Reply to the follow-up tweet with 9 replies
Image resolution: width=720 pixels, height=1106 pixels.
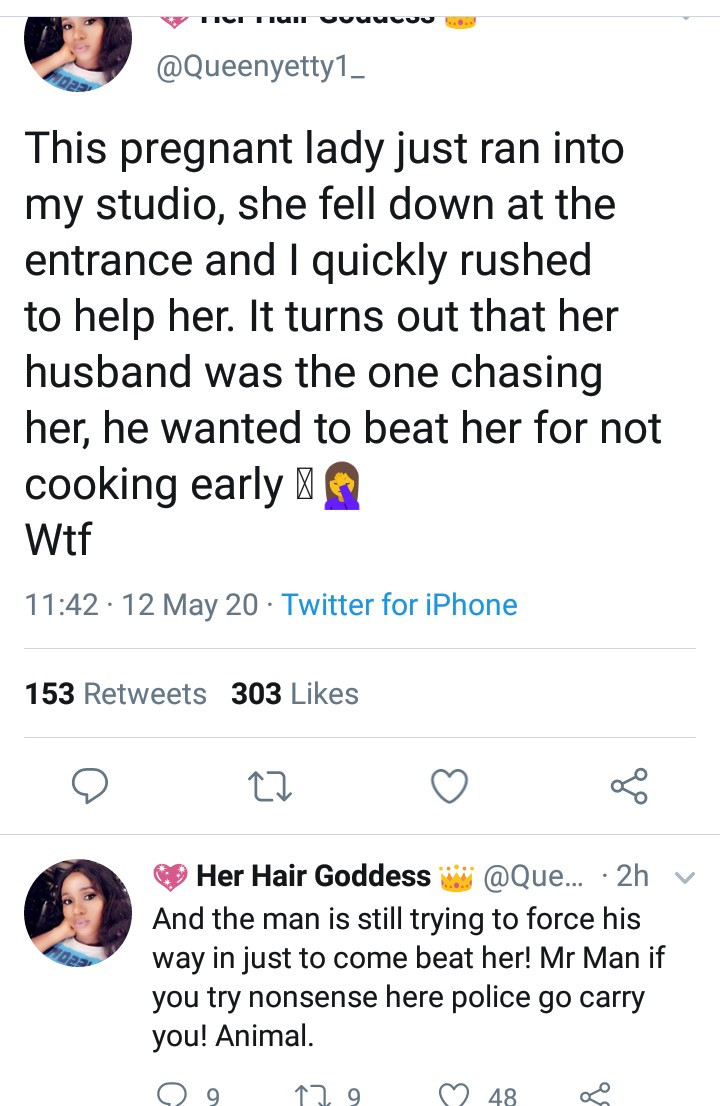point(173,1095)
